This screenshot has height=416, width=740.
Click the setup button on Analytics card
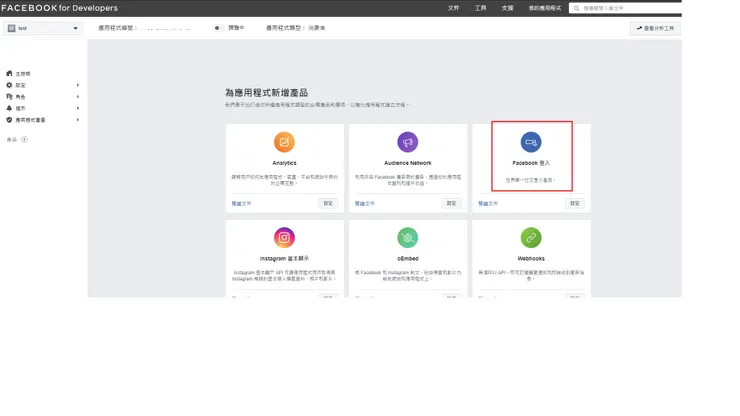pyautogui.click(x=328, y=204)
